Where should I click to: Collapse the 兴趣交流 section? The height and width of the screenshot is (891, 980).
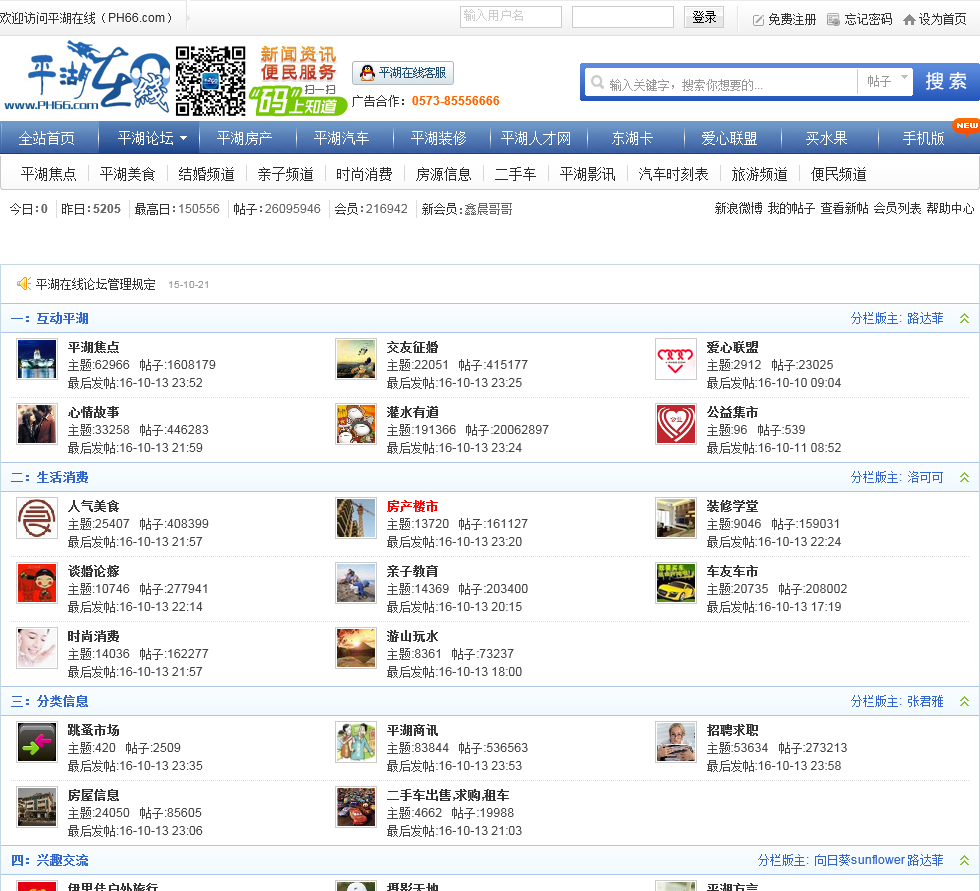pyautogui.click(x=964, y=860)
